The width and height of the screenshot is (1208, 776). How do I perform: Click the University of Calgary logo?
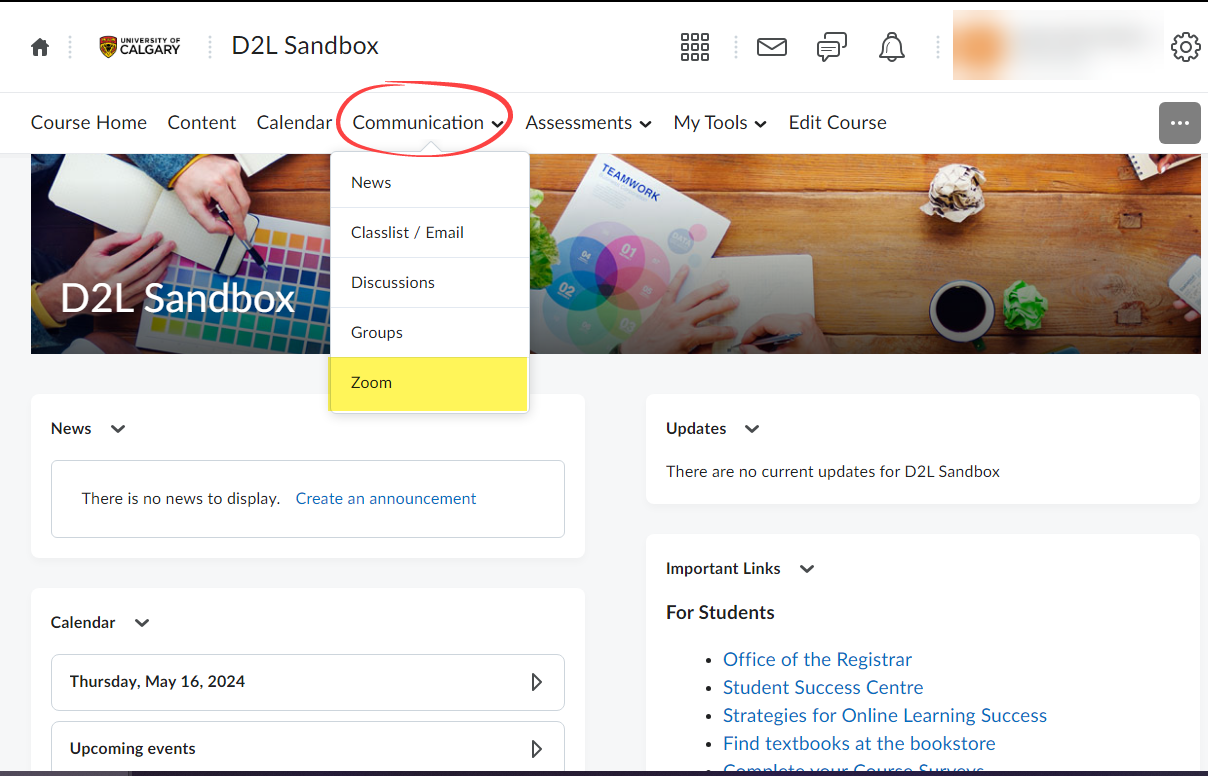[x=140, y=47]
